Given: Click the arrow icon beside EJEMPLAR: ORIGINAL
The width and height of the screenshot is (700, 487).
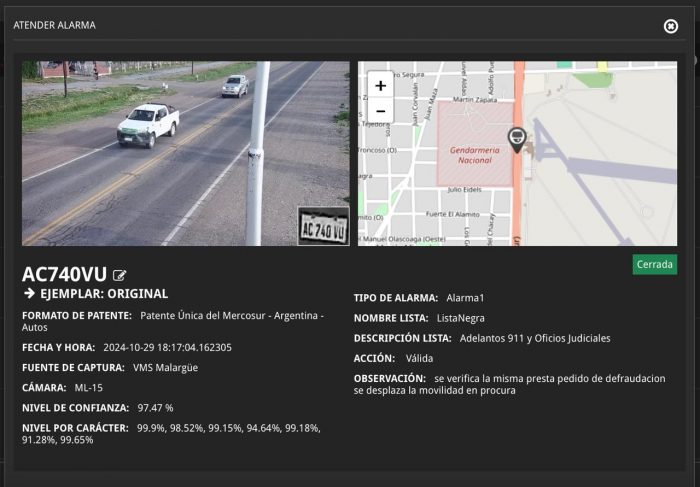Looking at the screenshot, I should coord(29,293).
